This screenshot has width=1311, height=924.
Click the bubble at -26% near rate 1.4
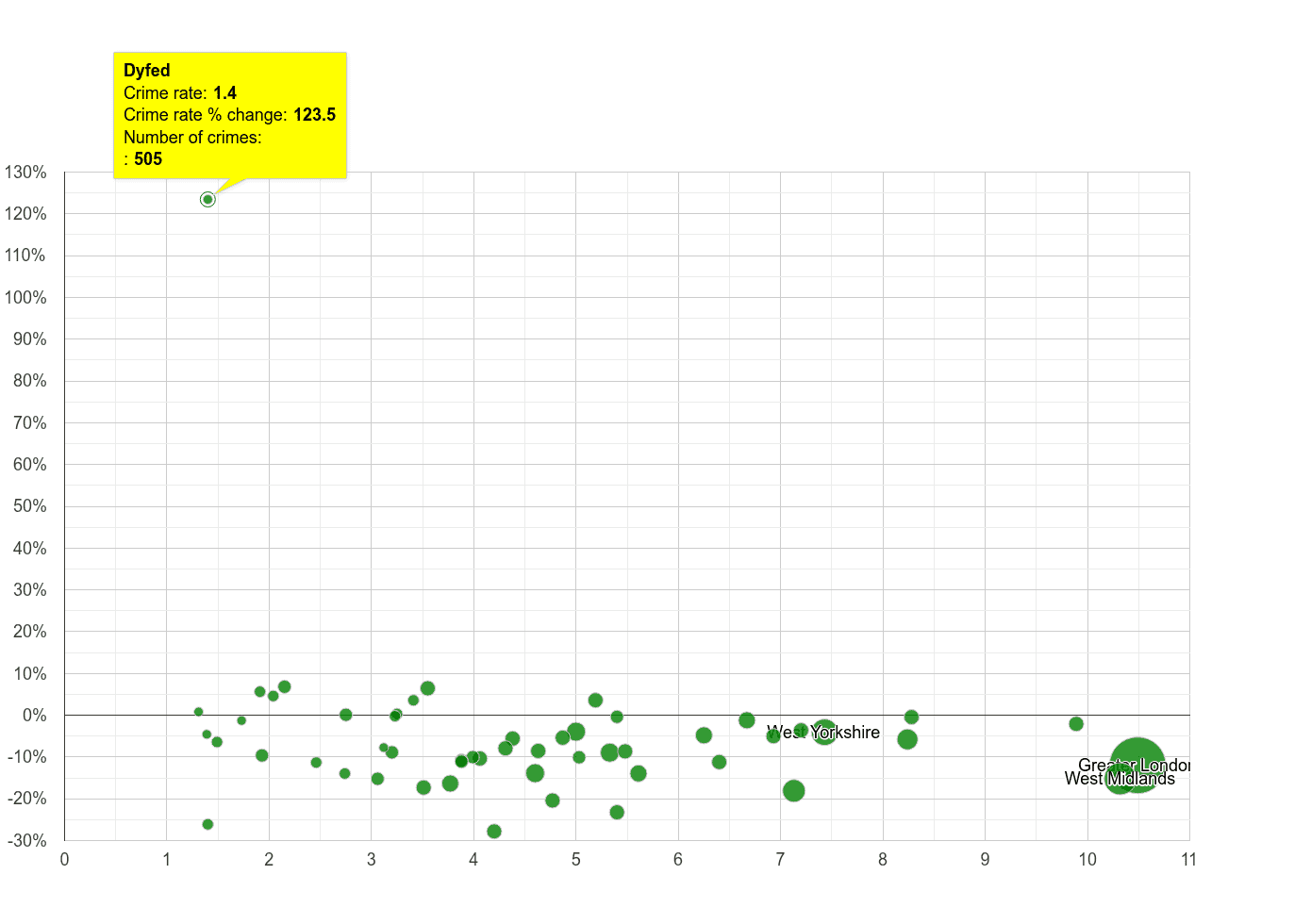tap(207, 824)
